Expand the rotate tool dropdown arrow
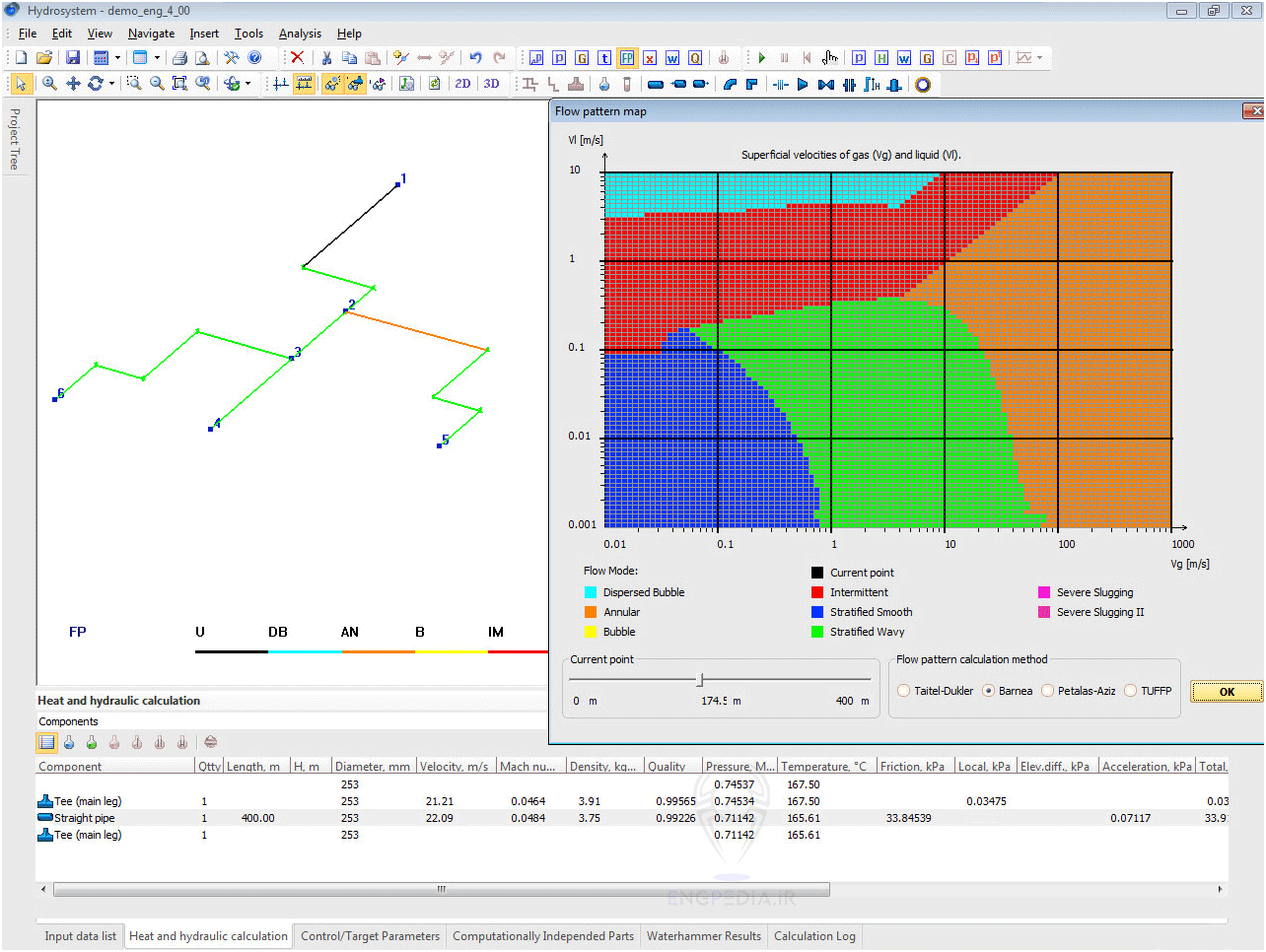 point(111,84)
